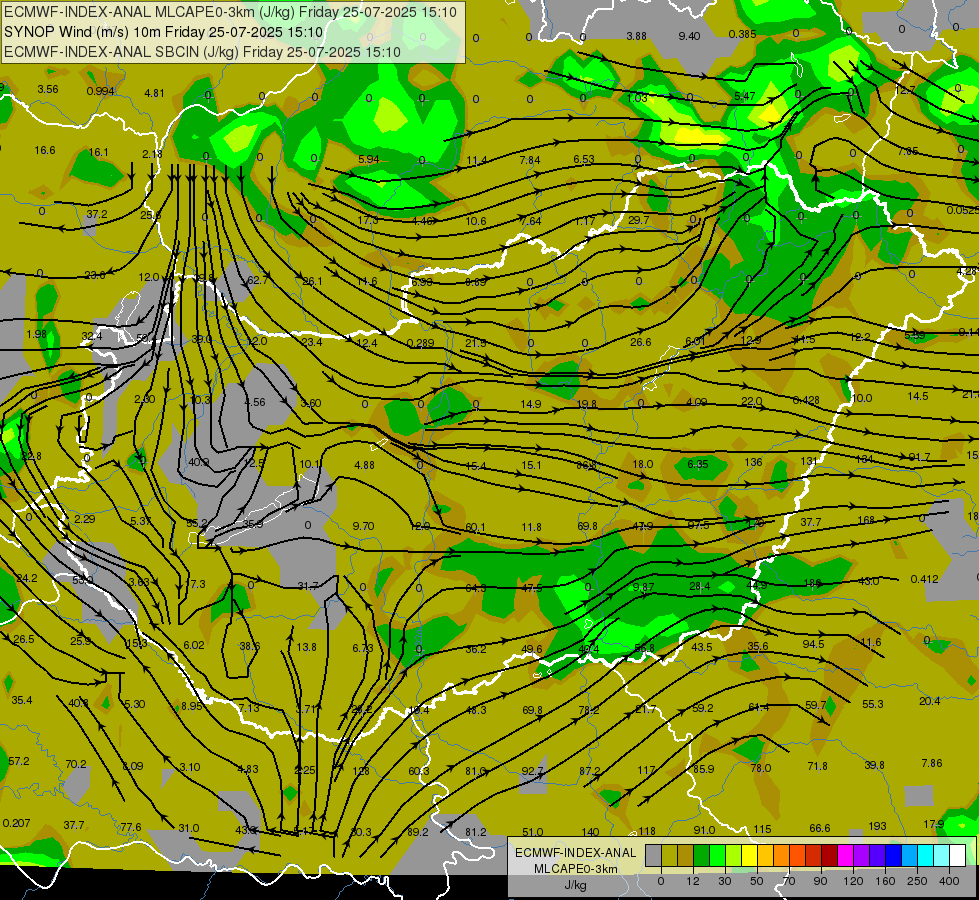Image resolution: width=979 pixels, height=900 pixels.
Task: Click the magenta swatch in the color legend
Action: click(x=845, y=856)
